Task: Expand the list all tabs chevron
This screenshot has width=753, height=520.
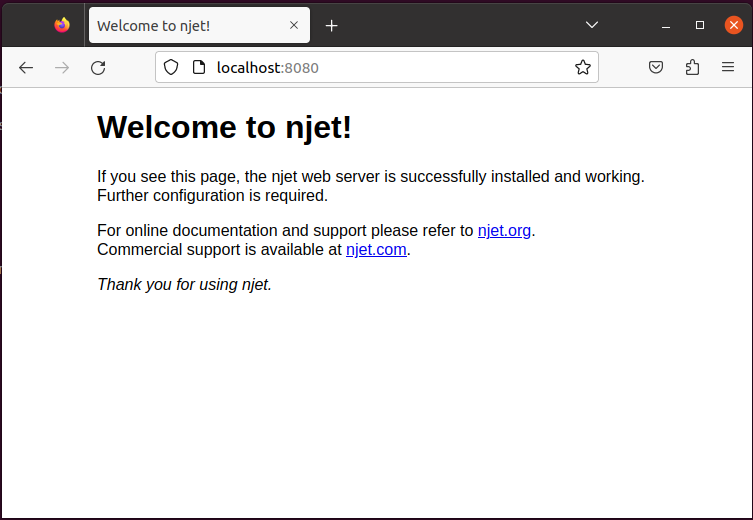Action: (592, 24)
